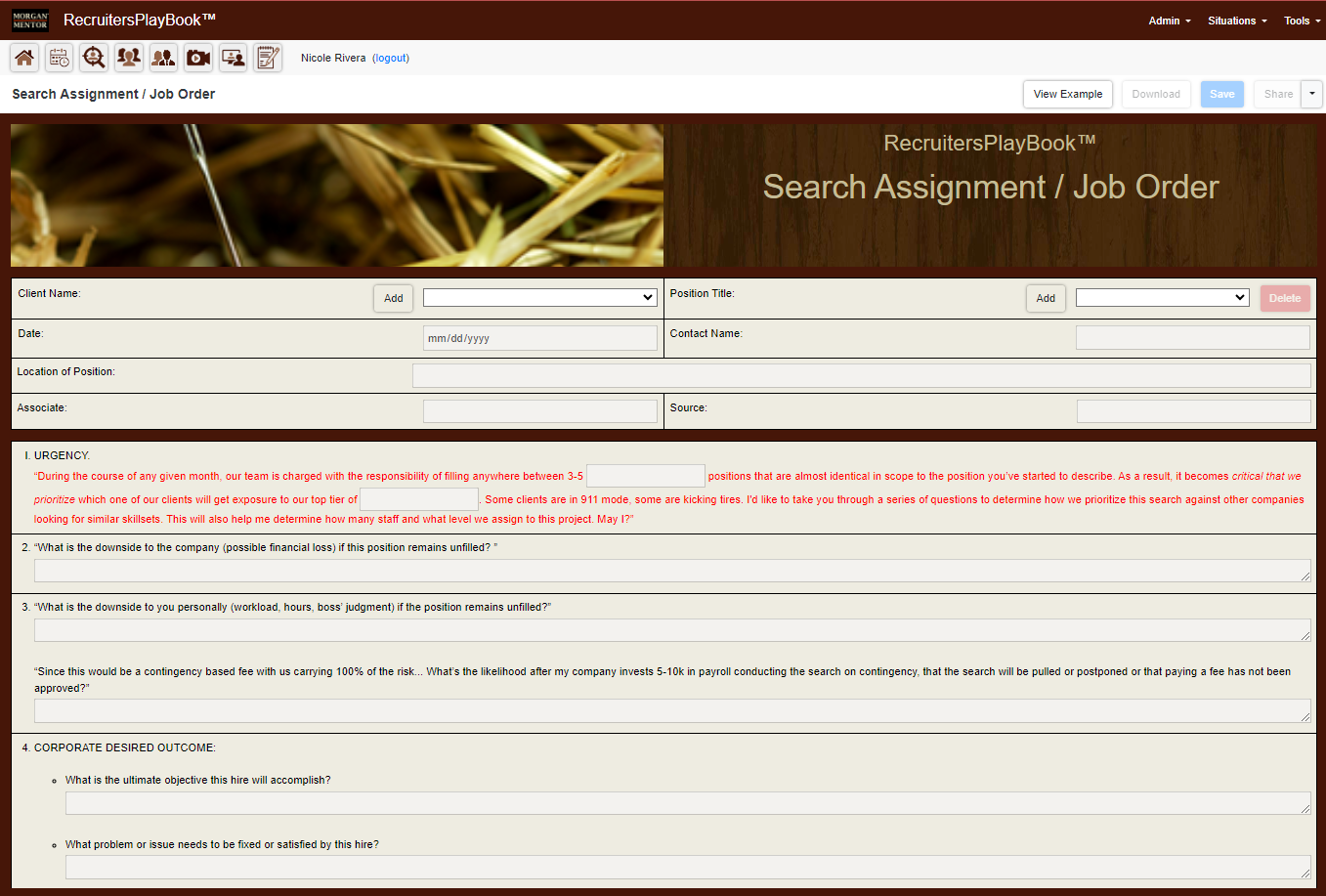Image resolution: width=1326 pixels, height=896 pixels.
Task: Click the downside to the company textarea
Action: click(x=672, y=571)
